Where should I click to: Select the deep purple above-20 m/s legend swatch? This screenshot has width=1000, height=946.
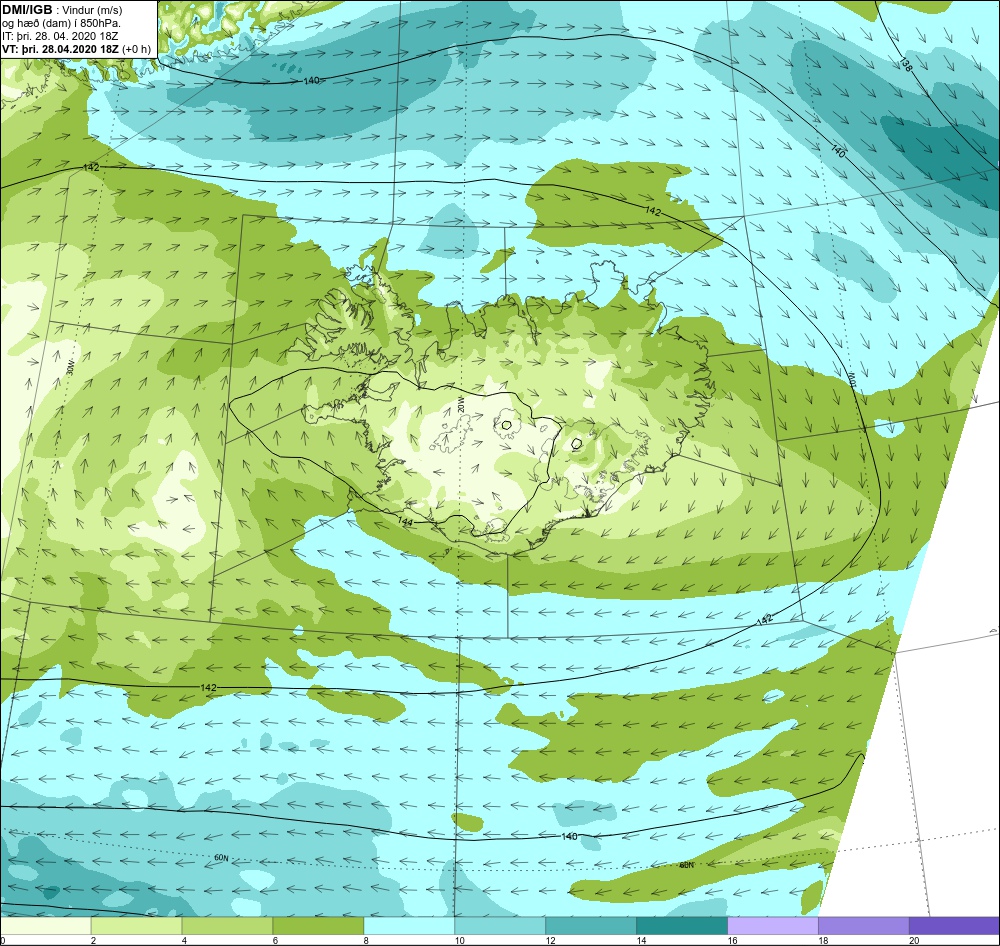tap(954, 925)
